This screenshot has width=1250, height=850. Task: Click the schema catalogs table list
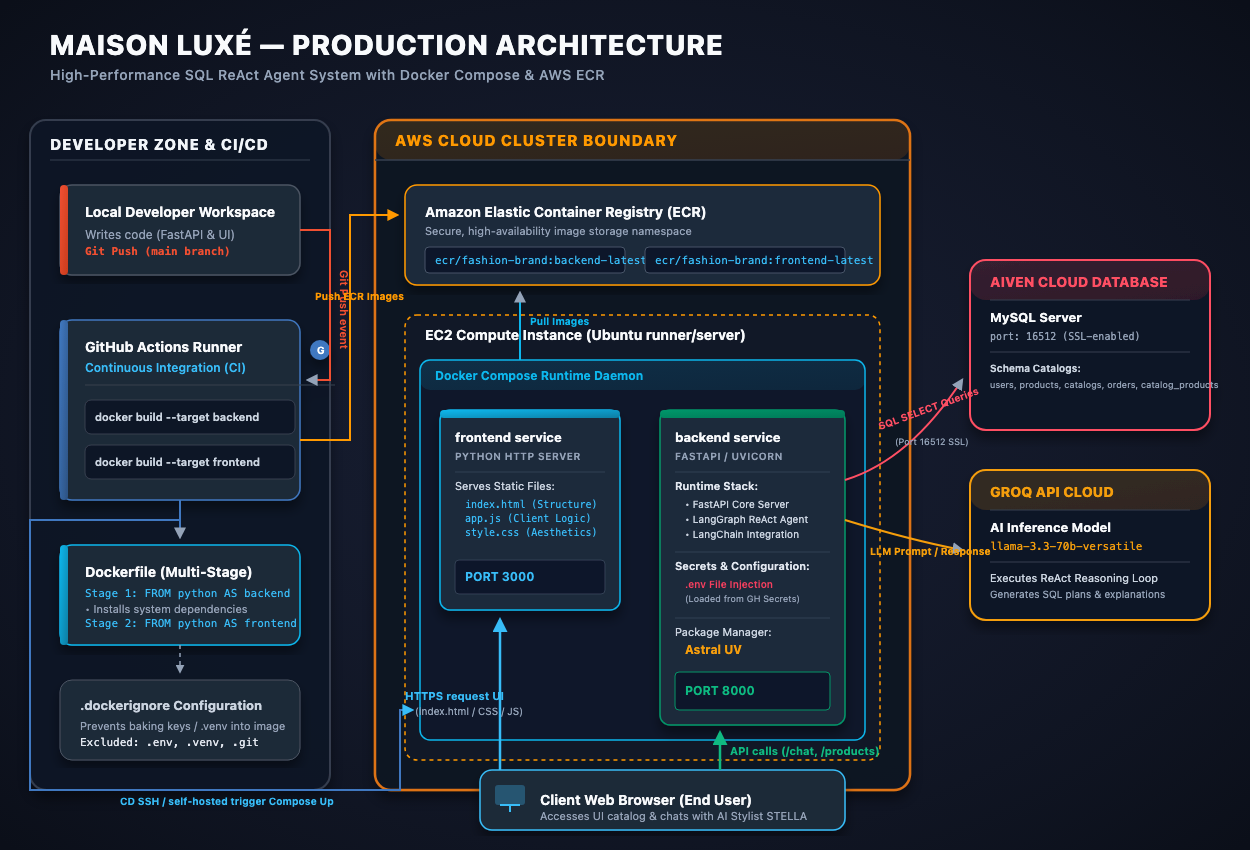(x=1104, y=385)
